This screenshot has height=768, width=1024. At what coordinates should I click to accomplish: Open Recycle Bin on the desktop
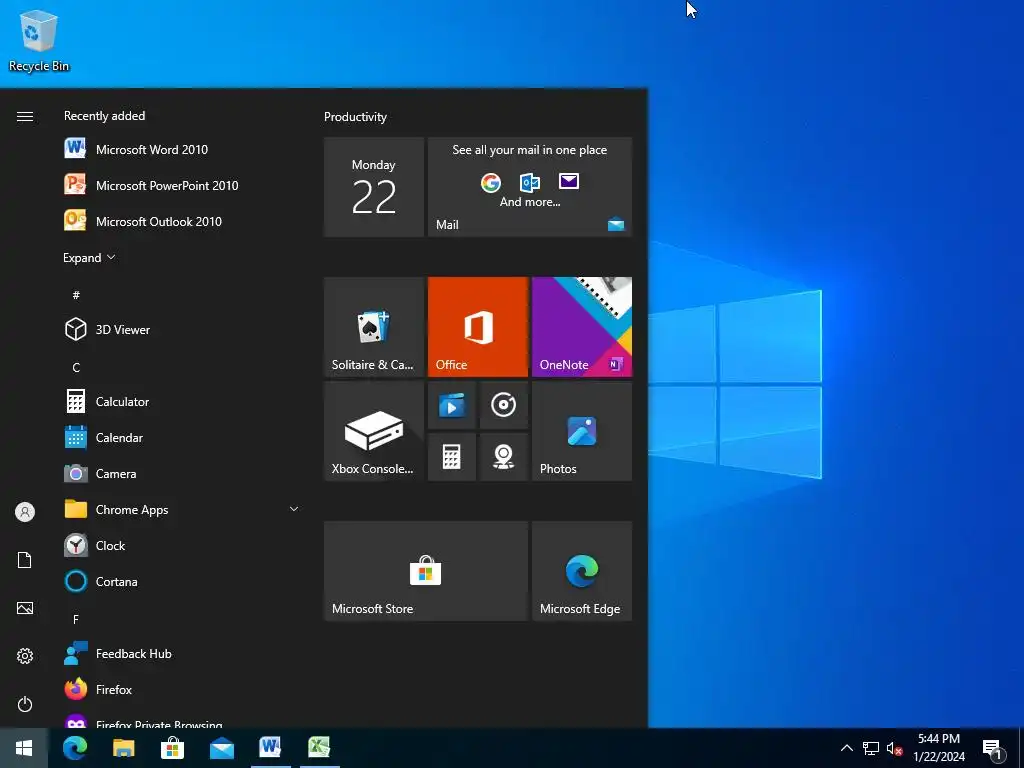click(39, 40)
